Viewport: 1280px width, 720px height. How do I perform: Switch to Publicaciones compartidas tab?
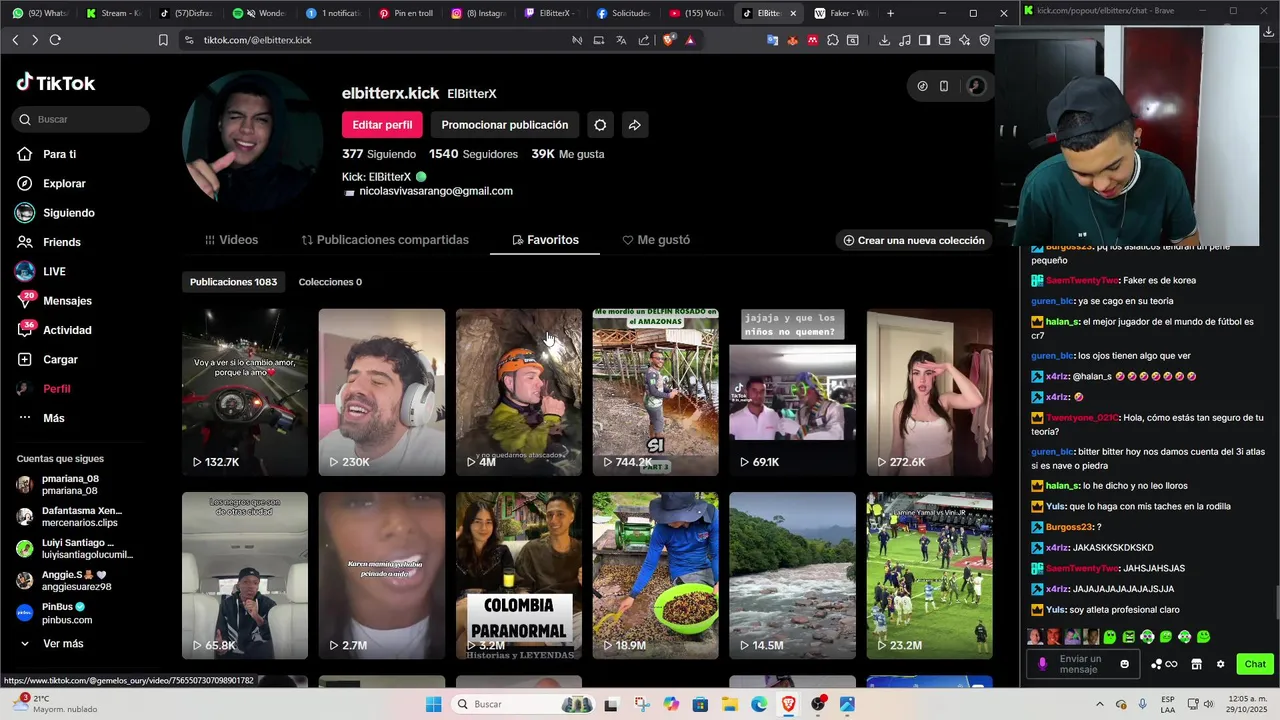point(385,240)
